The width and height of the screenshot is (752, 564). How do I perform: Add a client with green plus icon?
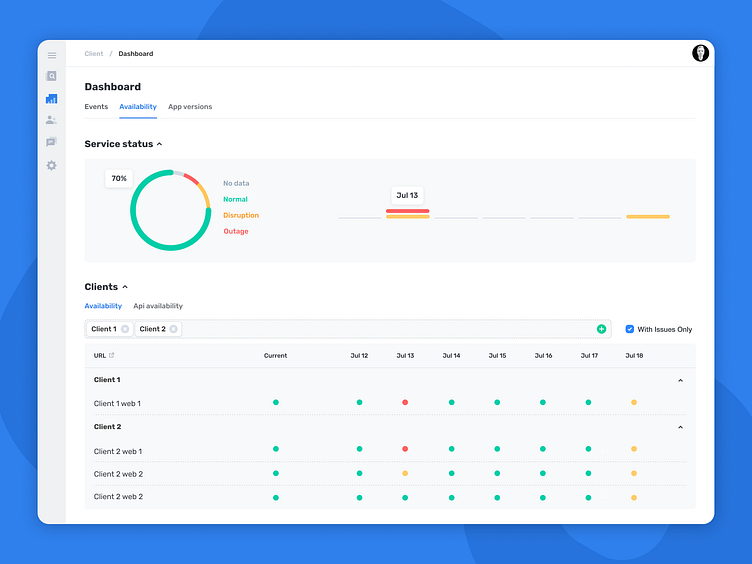click(x=601, y=329)
